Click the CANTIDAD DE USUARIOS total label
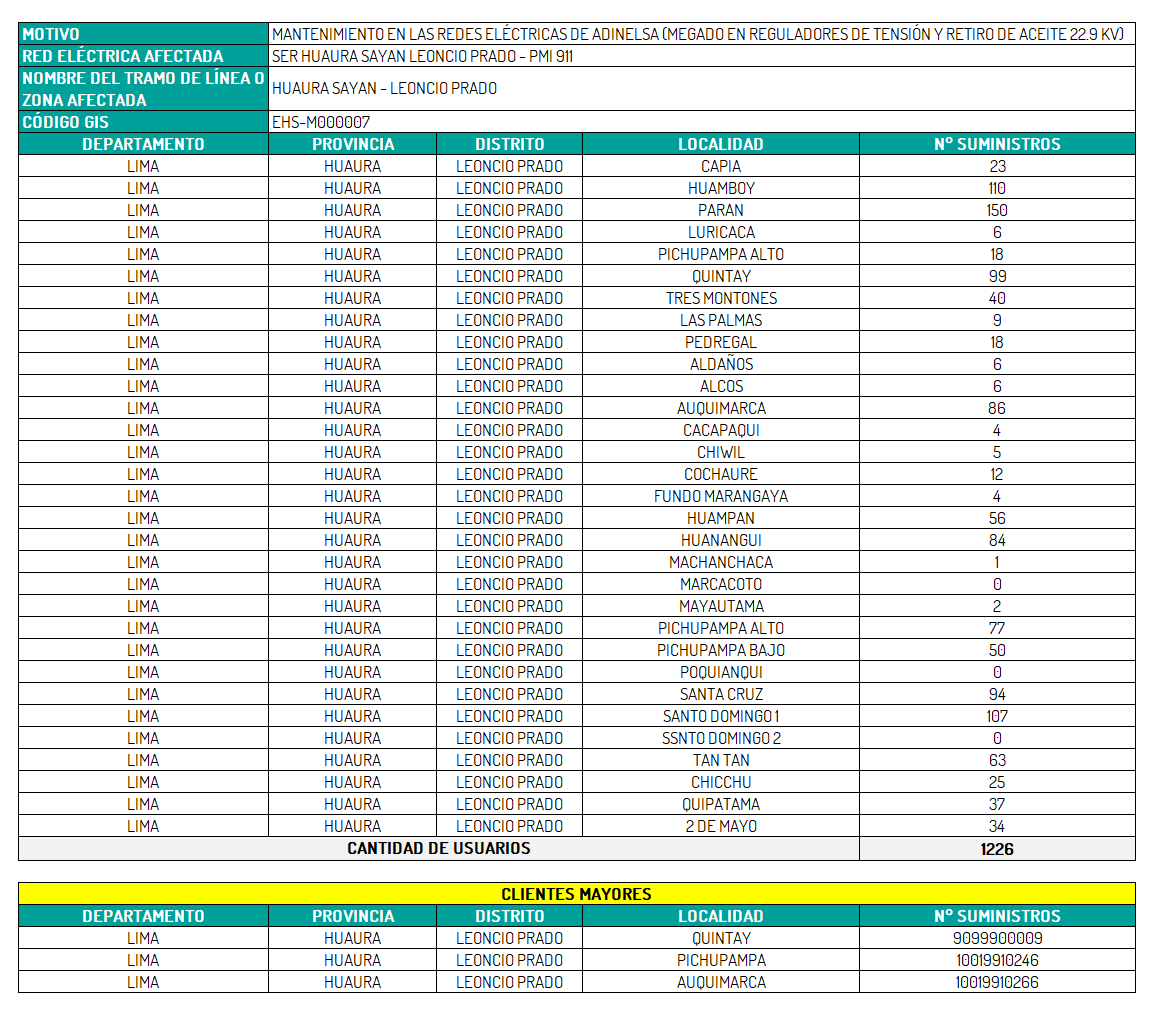 pyautogui.click(x=438, y=848)
